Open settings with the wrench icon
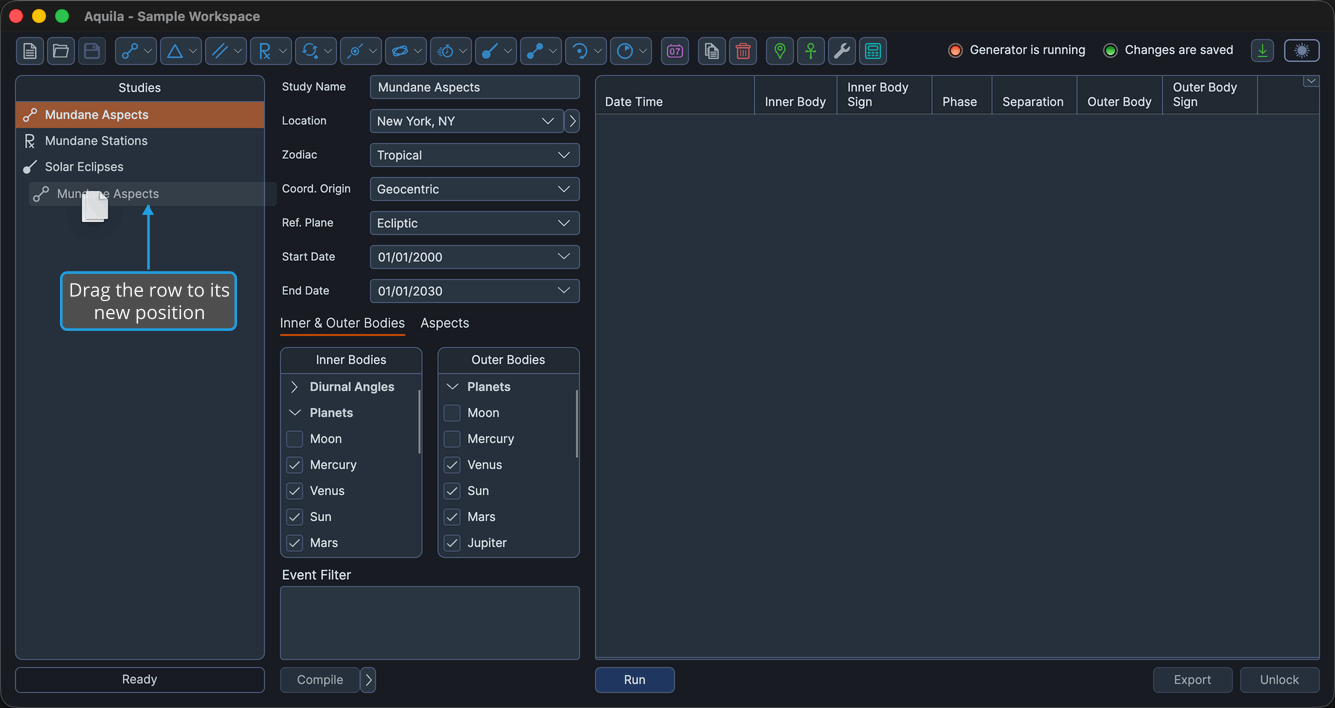Screen dimensions: 1335x708 [842, 51]
